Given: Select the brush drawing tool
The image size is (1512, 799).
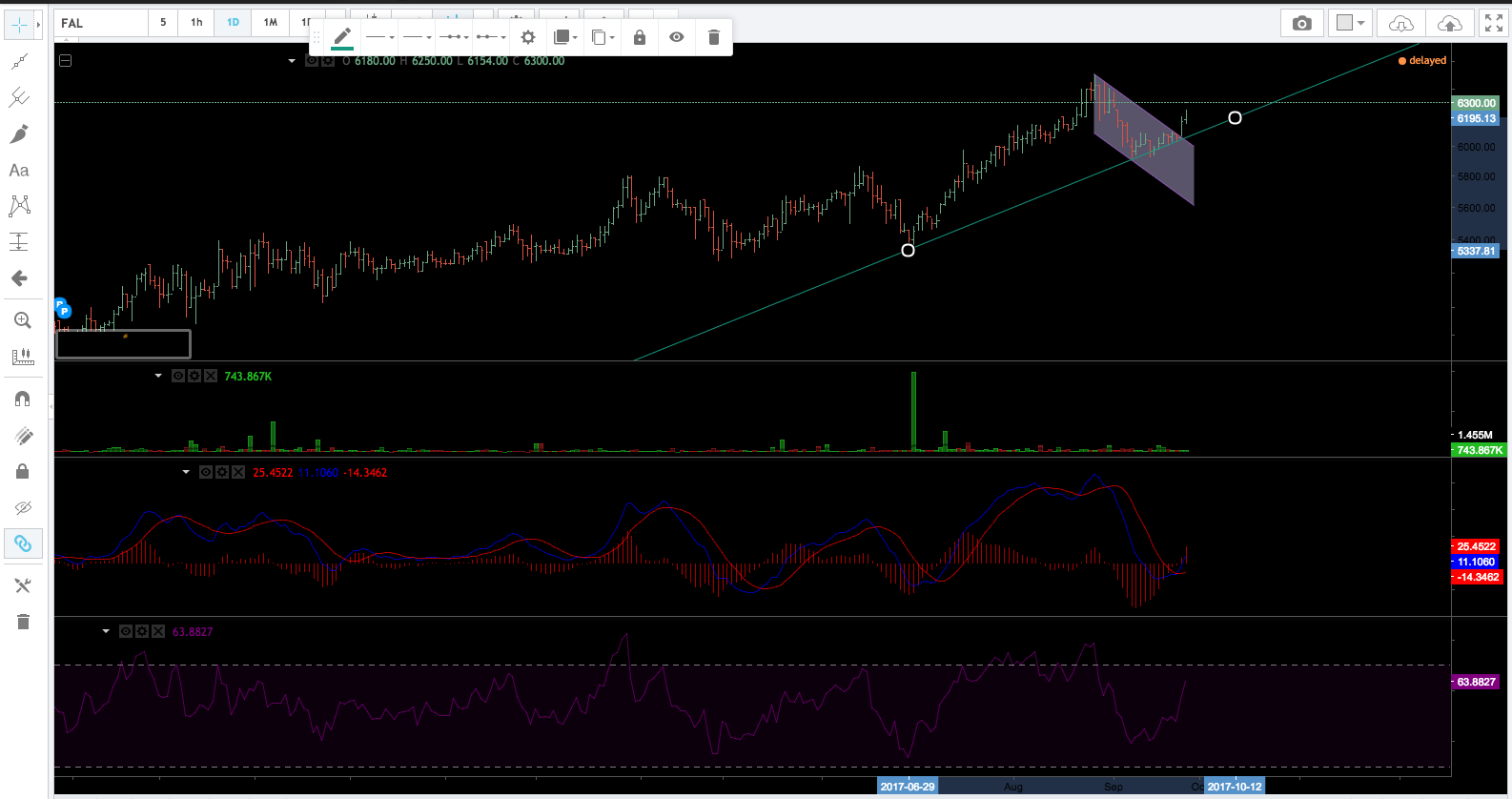Looking at the screenshot, I should coord(19,134).
